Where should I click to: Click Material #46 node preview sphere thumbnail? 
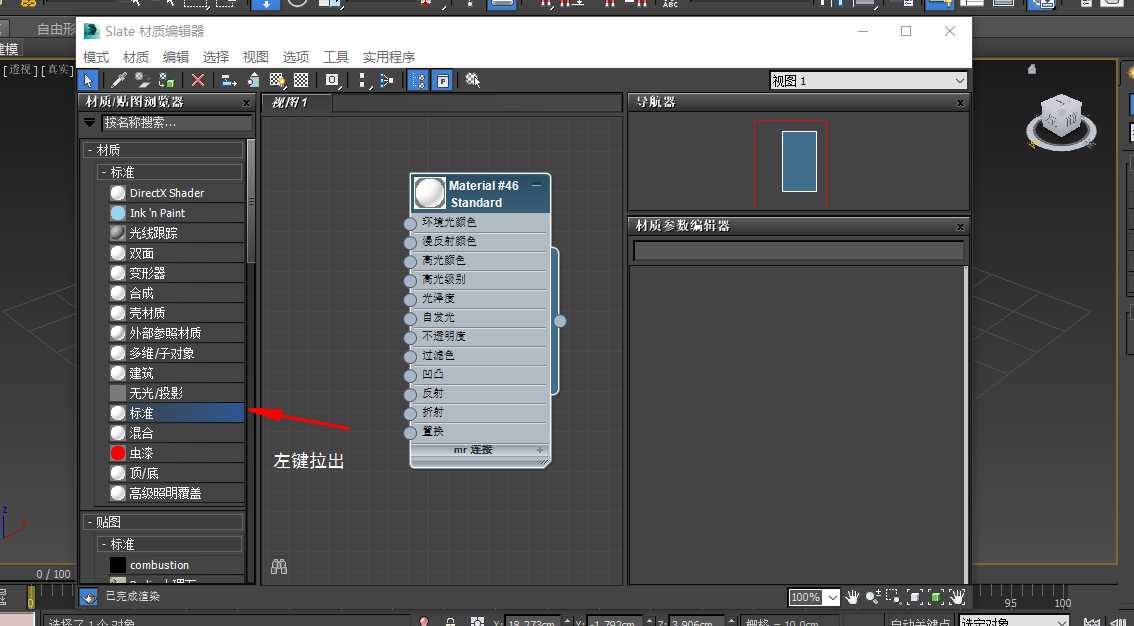click(x=430, y=194)
